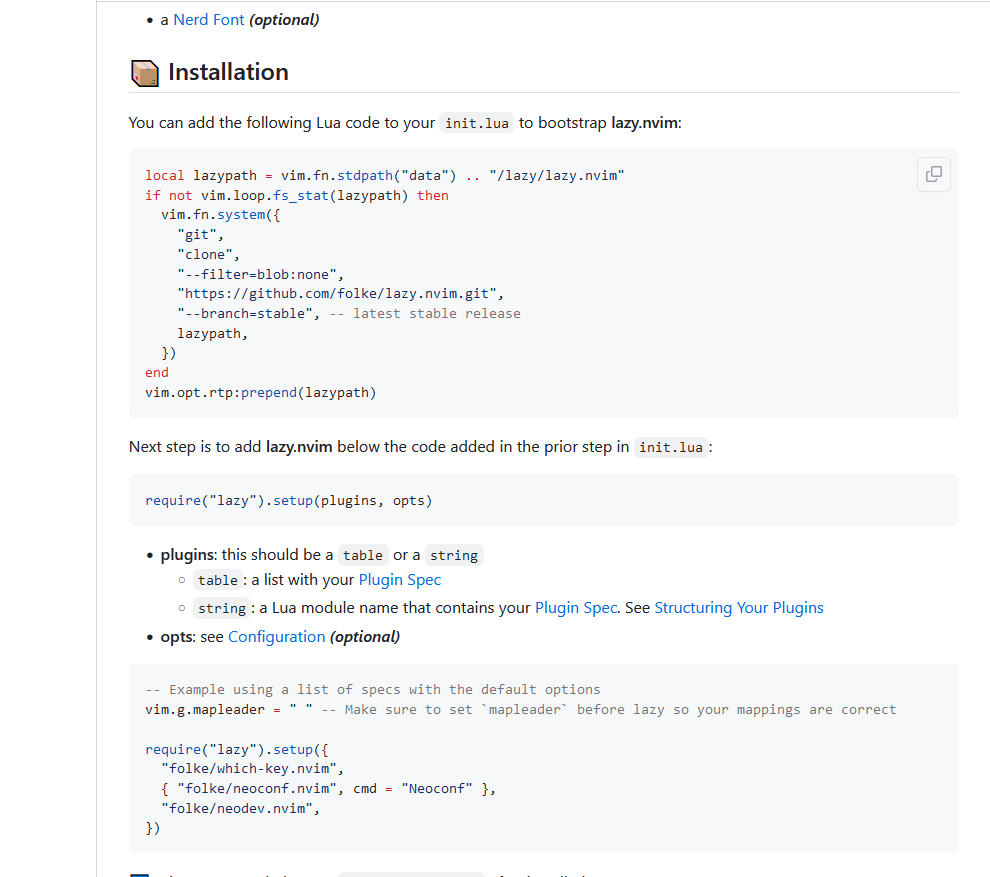The width and height of the screenshot is (990, 877).
Task: Click the '-- Example using a list of specs' comment
Action: point(373,689)
